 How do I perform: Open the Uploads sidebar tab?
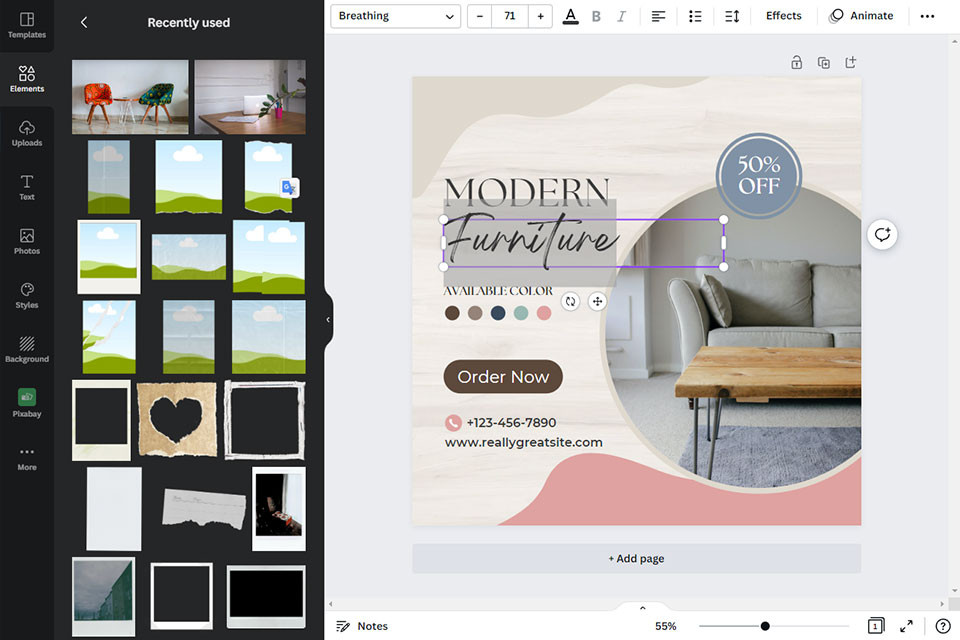[x=27, y=134]
